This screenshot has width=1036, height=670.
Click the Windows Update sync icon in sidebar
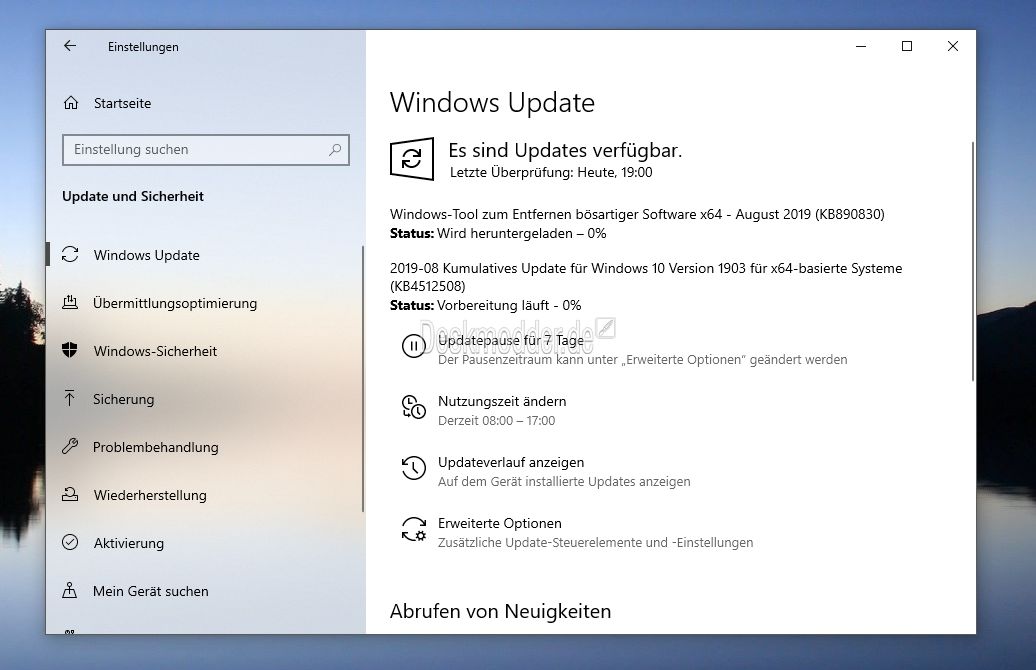tap(70, 254)
